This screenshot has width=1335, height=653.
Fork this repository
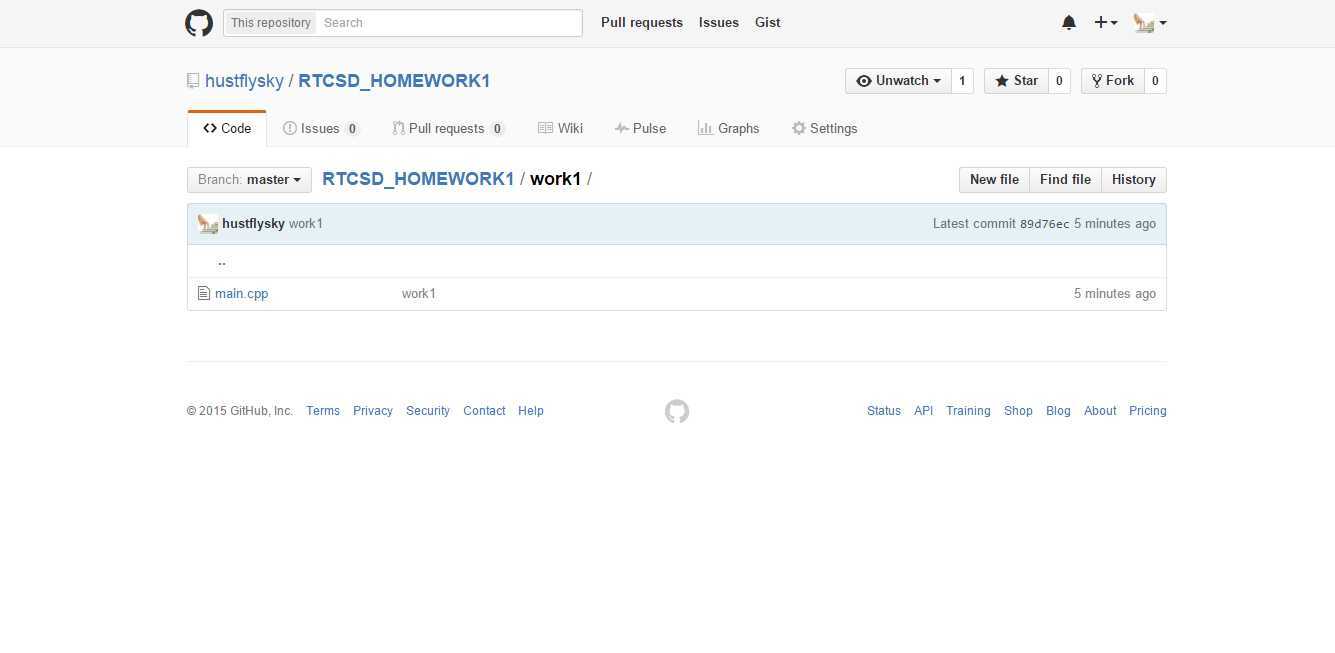(x=1112, y=81)
